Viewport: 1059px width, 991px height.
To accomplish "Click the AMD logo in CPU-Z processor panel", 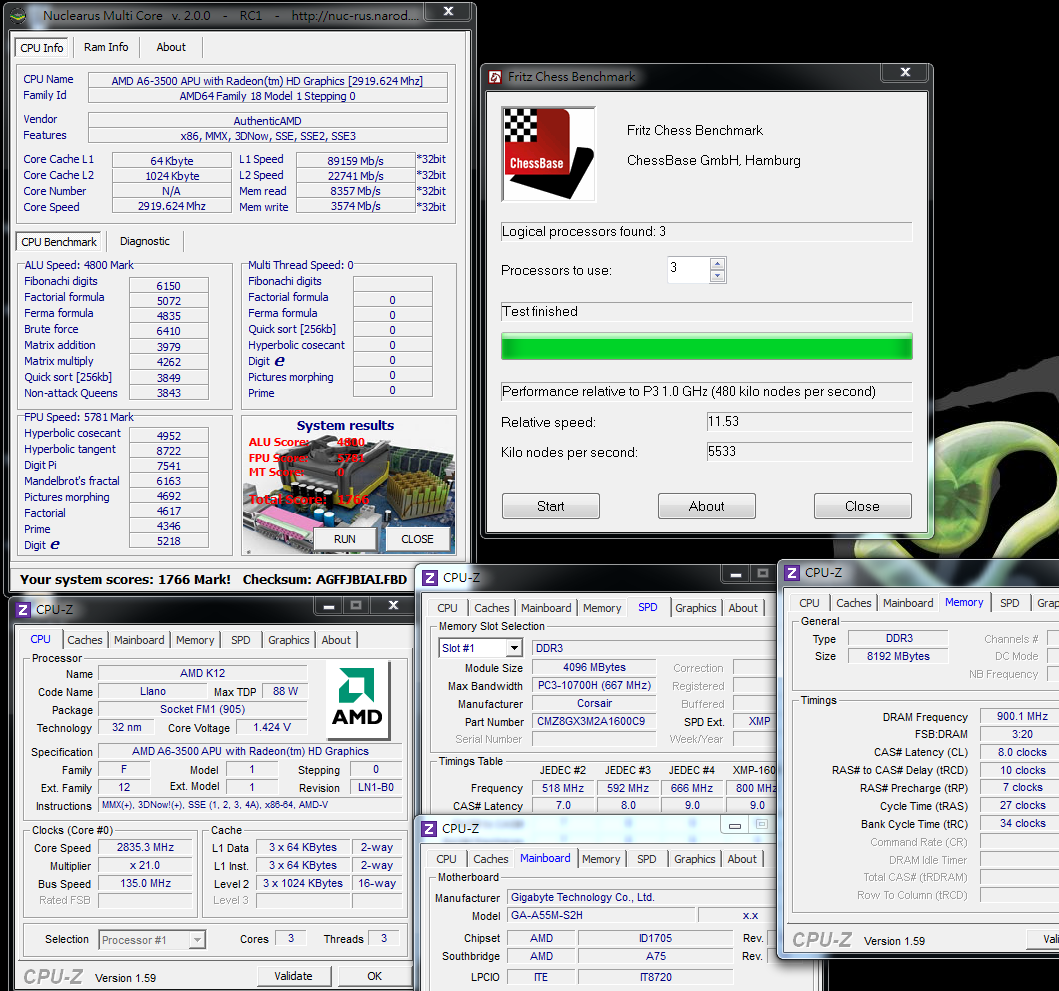I will click(357, 699).
